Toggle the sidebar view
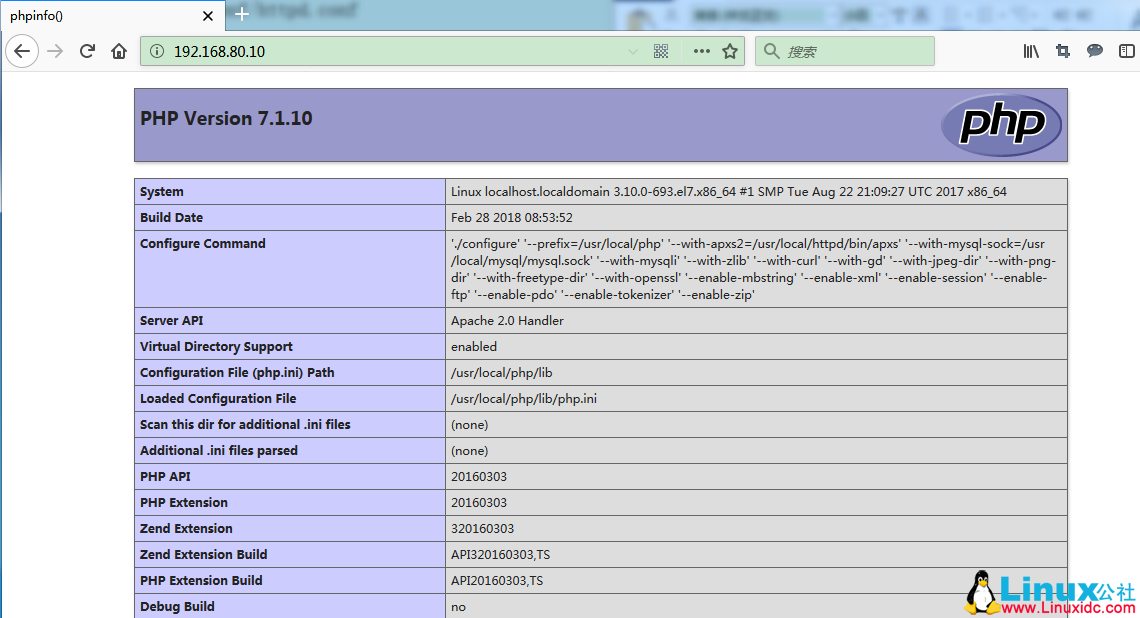This screenshot has width=1140, height=618. pos(1126,51)
